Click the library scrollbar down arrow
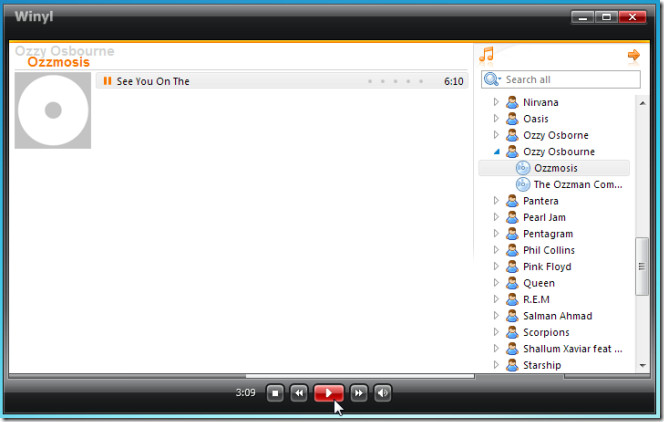664x422 pixels. click(x=642, y=365)
